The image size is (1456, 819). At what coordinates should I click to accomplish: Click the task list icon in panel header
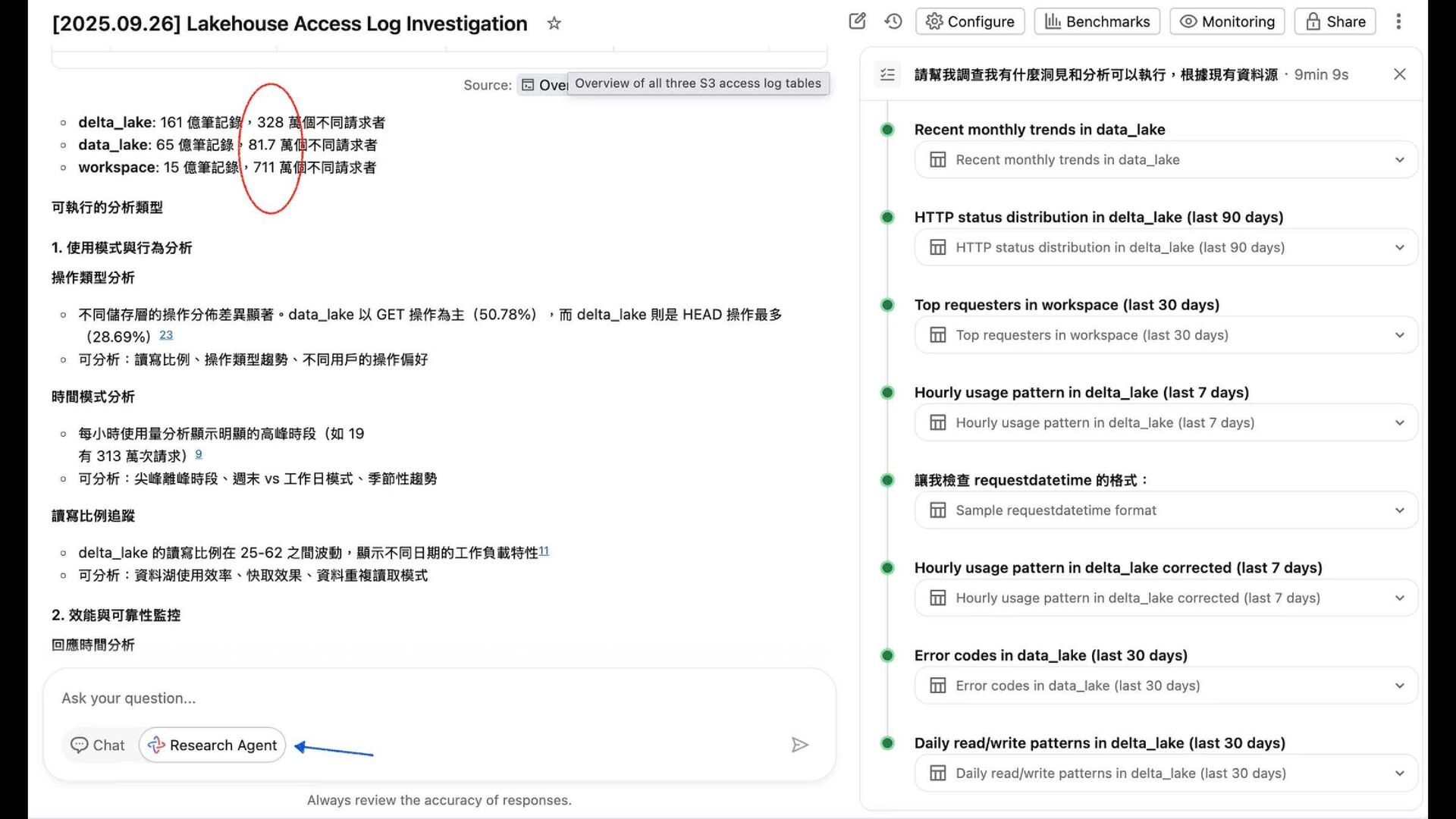pos(887,74)
